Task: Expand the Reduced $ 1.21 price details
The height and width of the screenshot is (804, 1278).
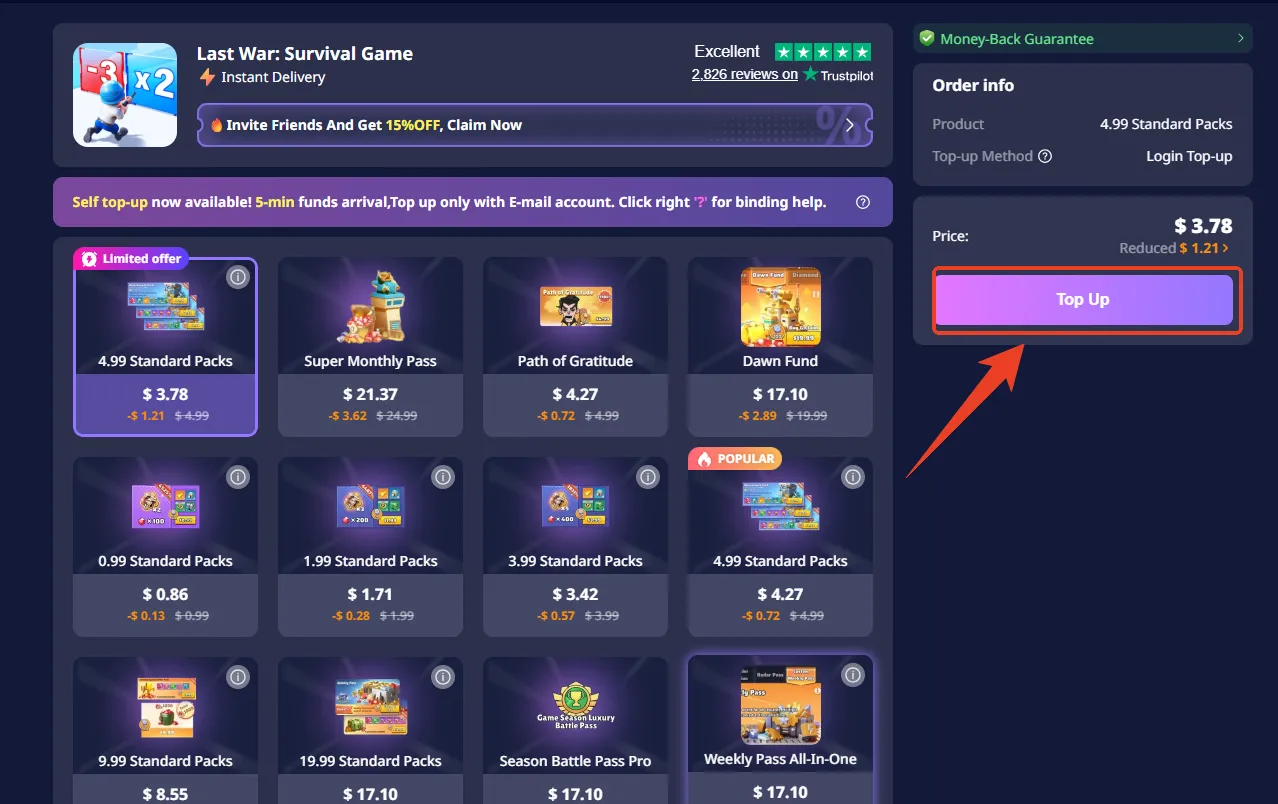Action: 1175,248
